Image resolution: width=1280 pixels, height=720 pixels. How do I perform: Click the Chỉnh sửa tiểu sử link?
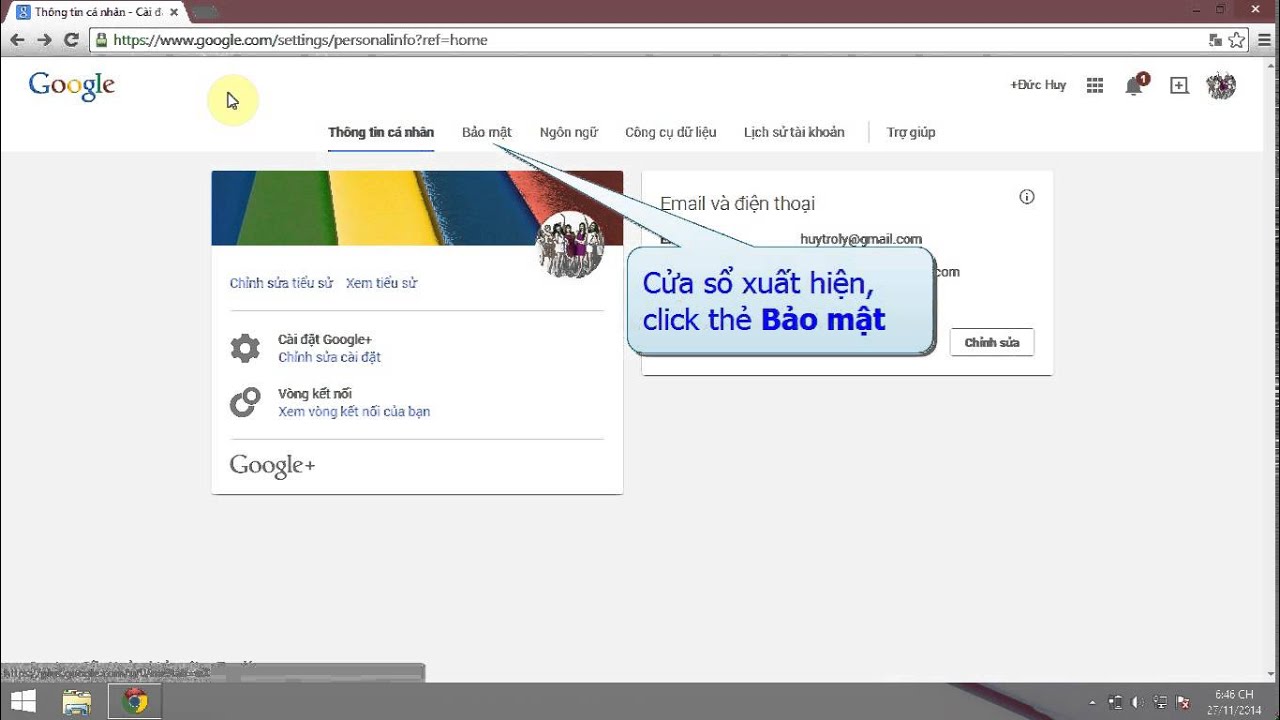(x=281, y=283)
